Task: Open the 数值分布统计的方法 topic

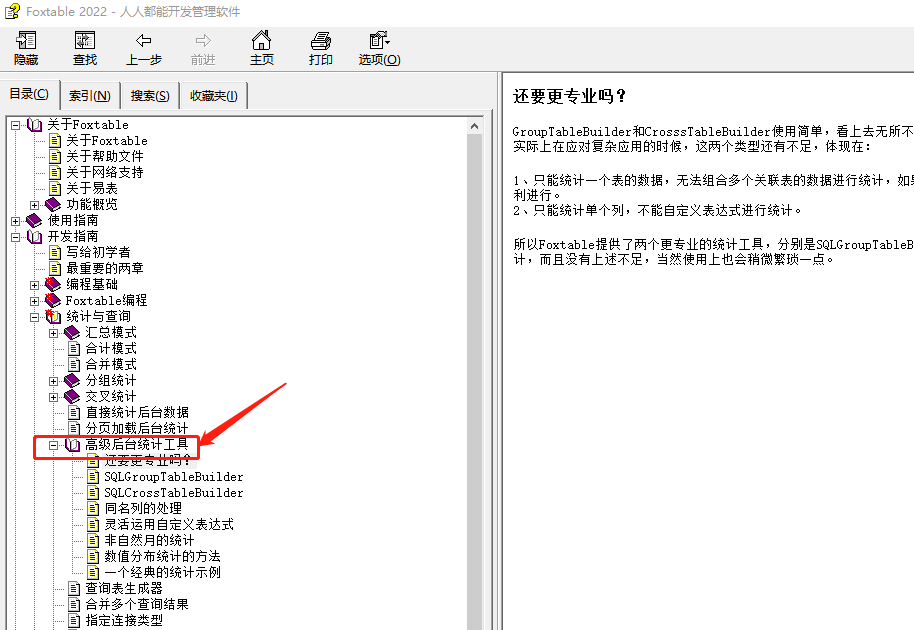Action: (x=162, y=556)
